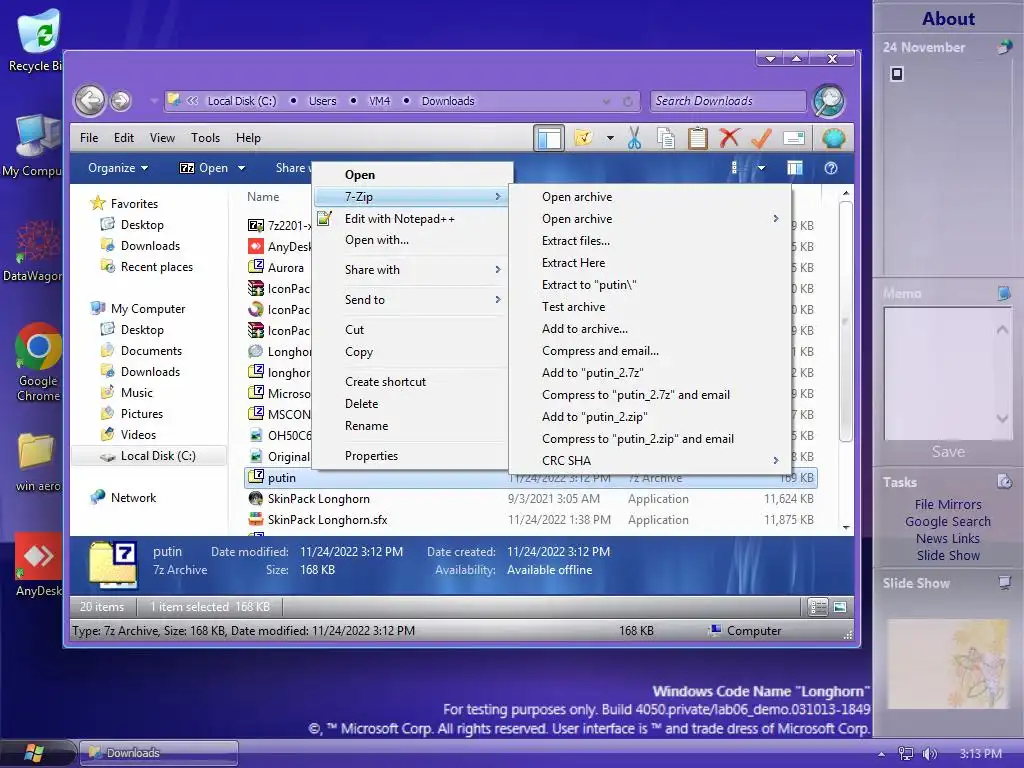Click the Search Downloads input field
Screen dimensions: 1024x768
[x=728, y=101]
